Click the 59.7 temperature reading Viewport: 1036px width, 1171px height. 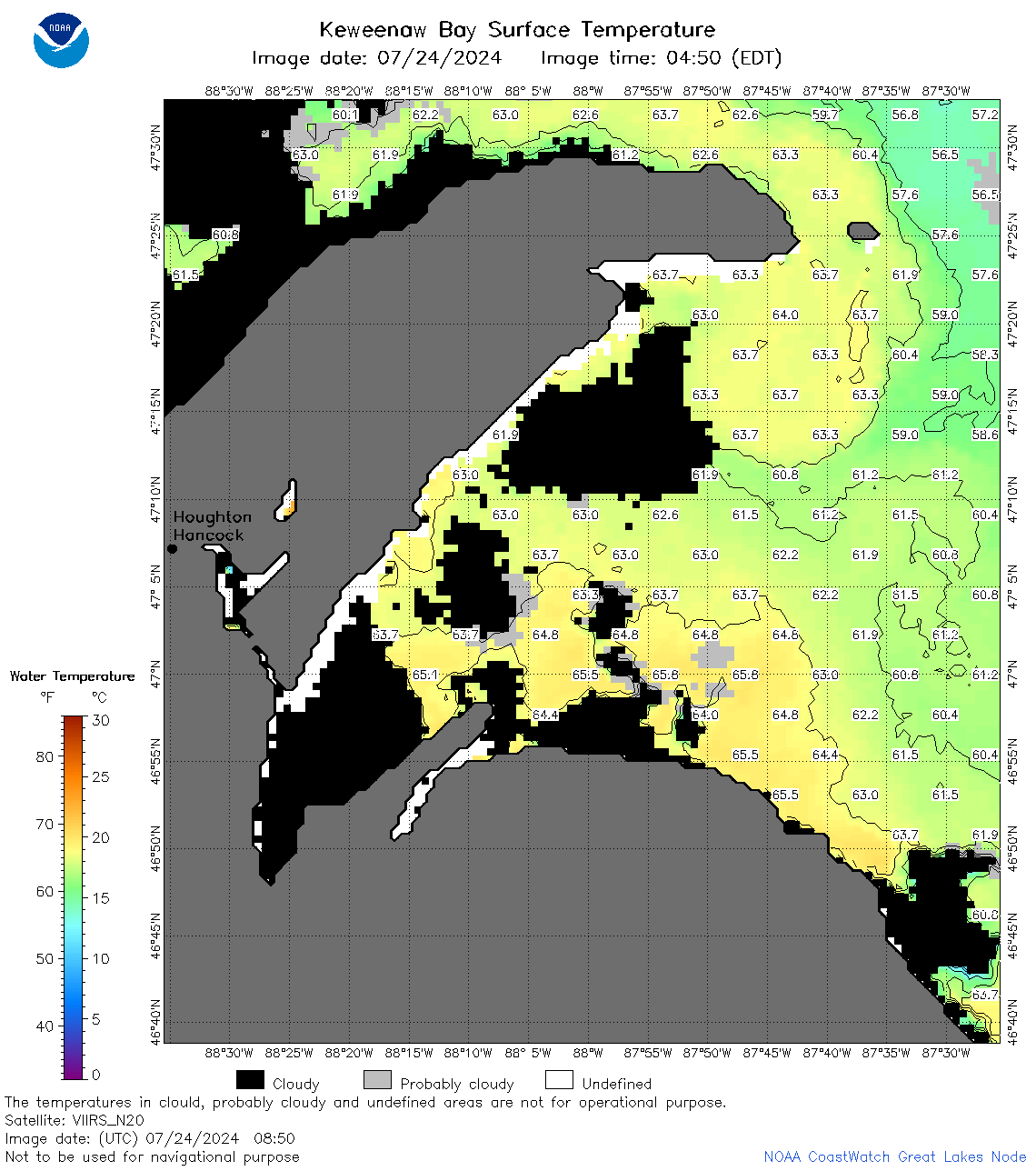coord(825,115)
